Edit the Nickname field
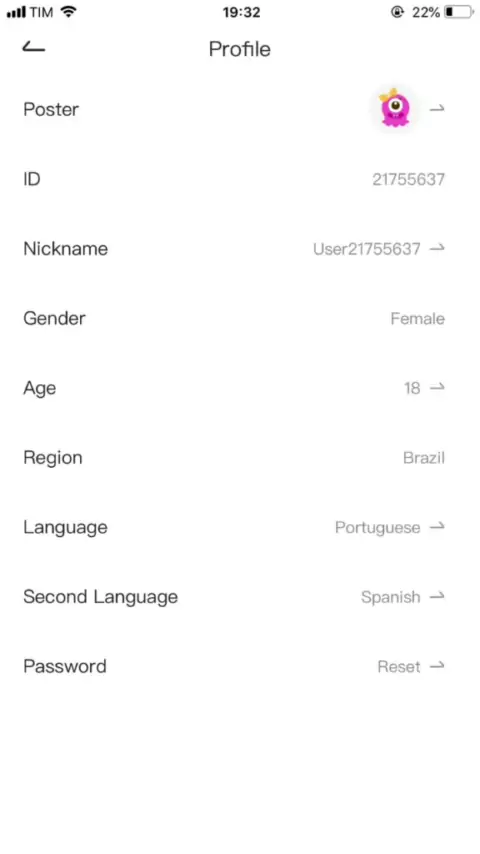 click(x=240, y=248)
